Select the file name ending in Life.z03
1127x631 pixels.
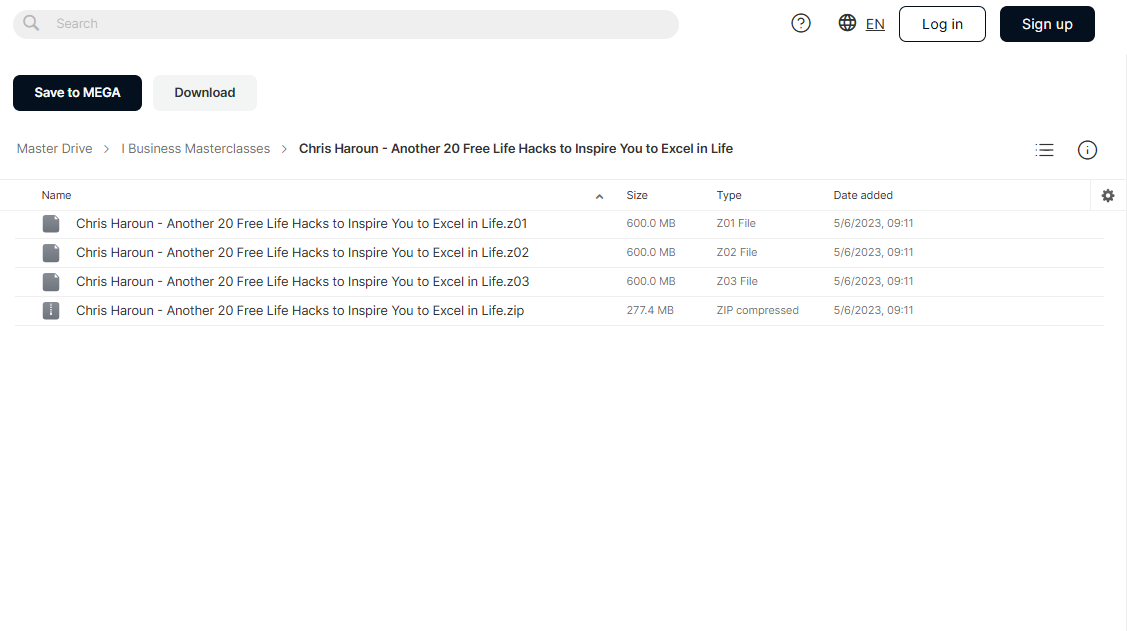(x=303, y=281)
